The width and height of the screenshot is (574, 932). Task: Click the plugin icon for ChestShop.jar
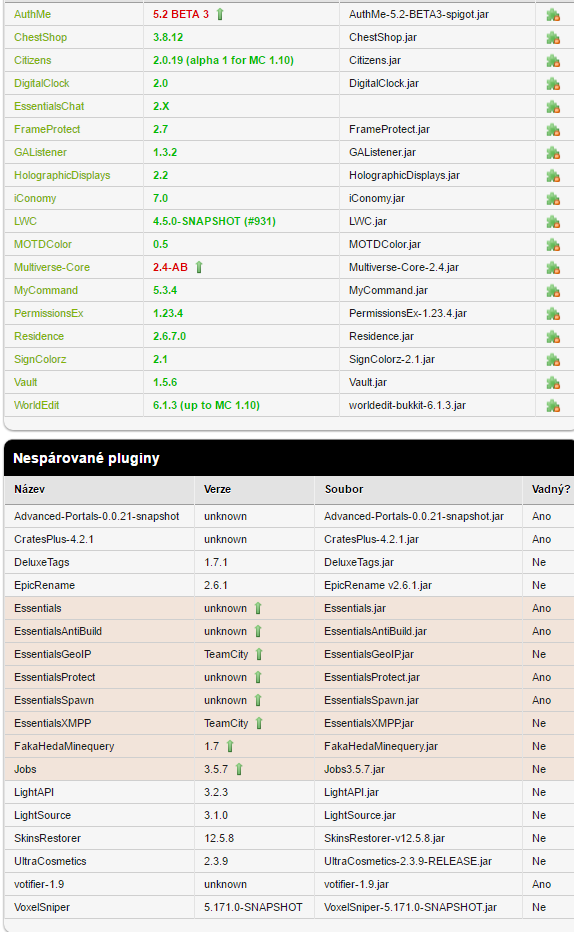pos(553,38)
